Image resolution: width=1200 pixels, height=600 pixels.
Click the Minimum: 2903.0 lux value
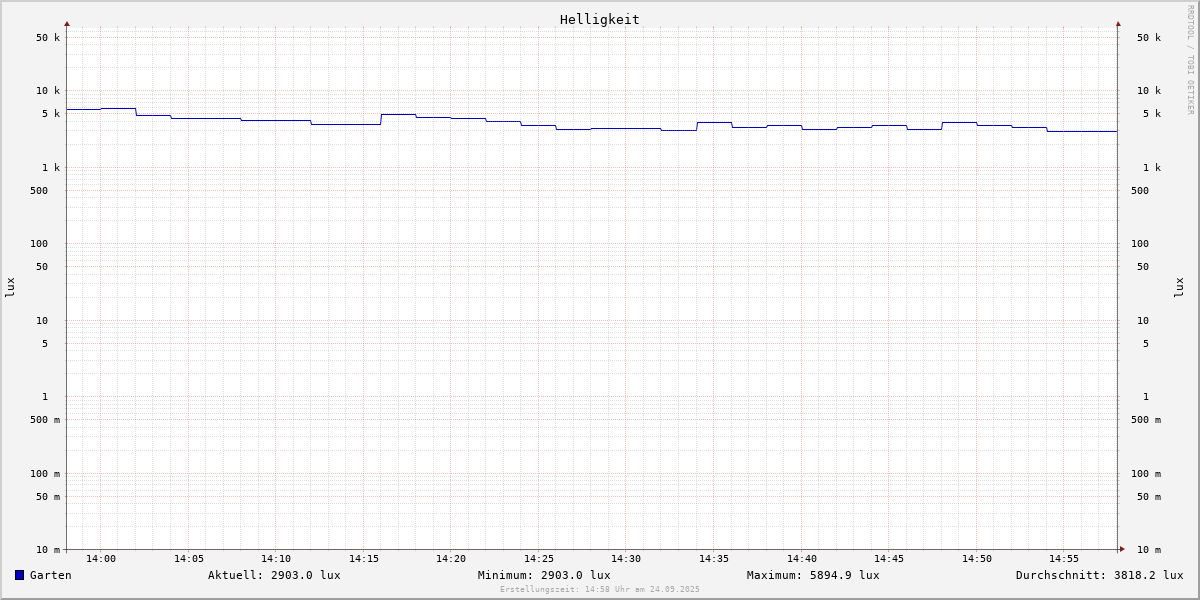pyautogui.click(x=544, y=575)
